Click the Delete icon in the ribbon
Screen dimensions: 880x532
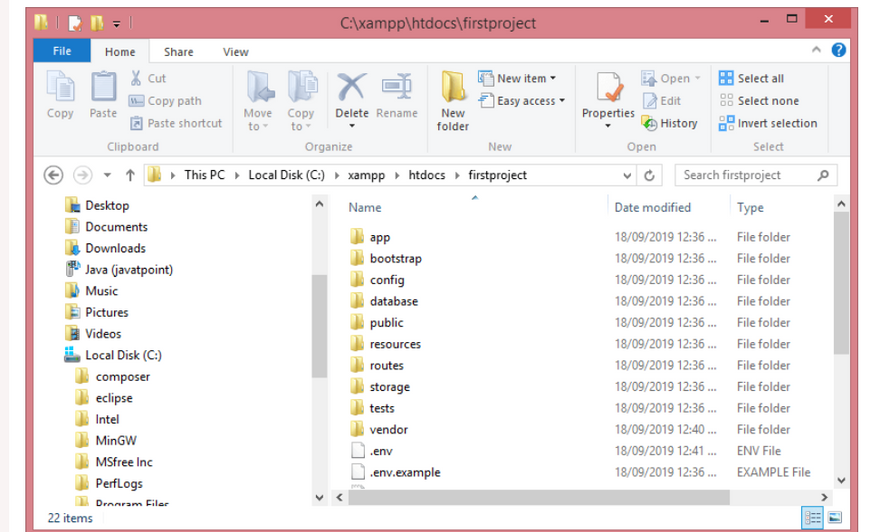(351, 90)
